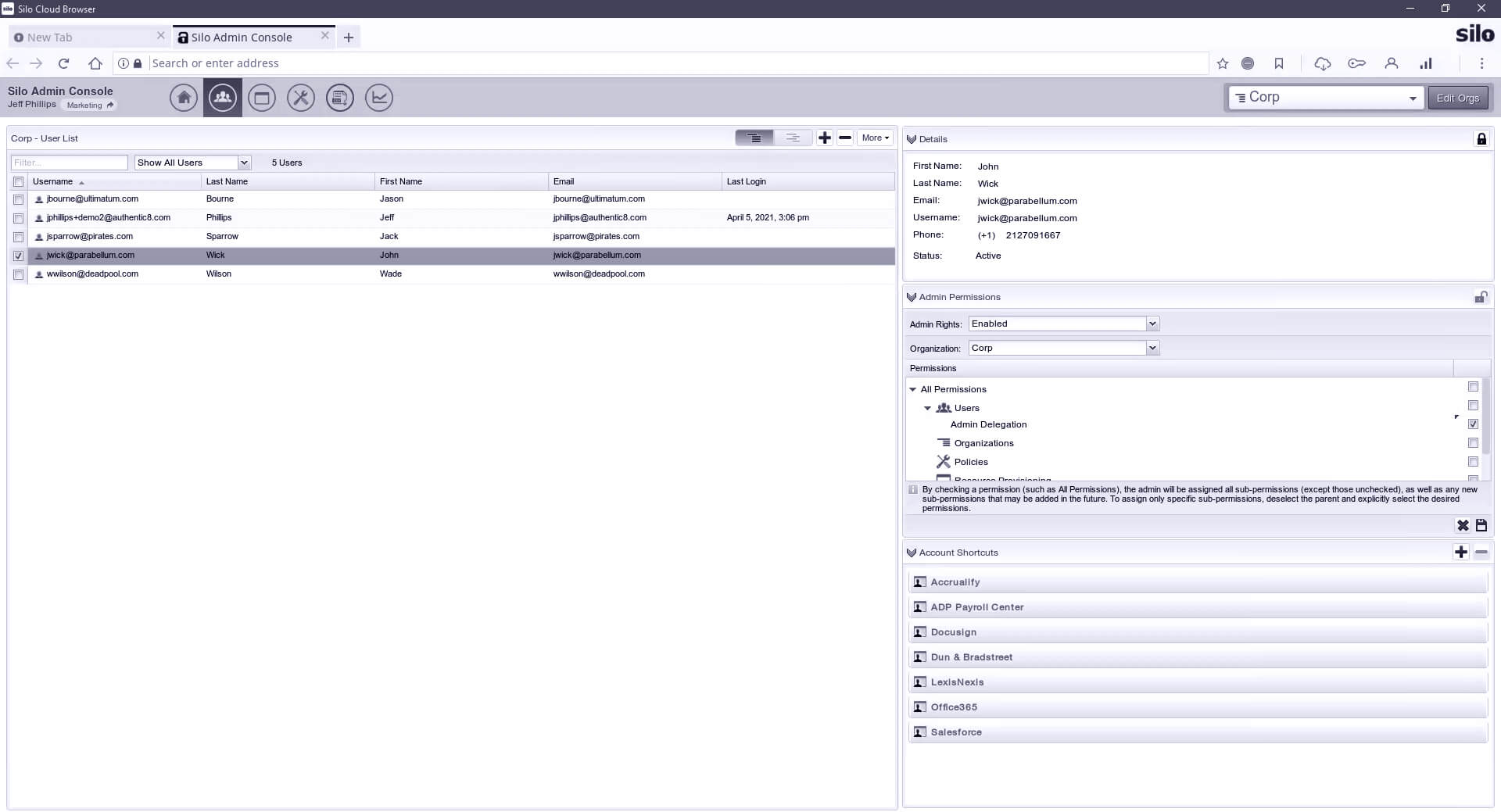
Task: Sort by Last Login column header
Action: [808, 181]
